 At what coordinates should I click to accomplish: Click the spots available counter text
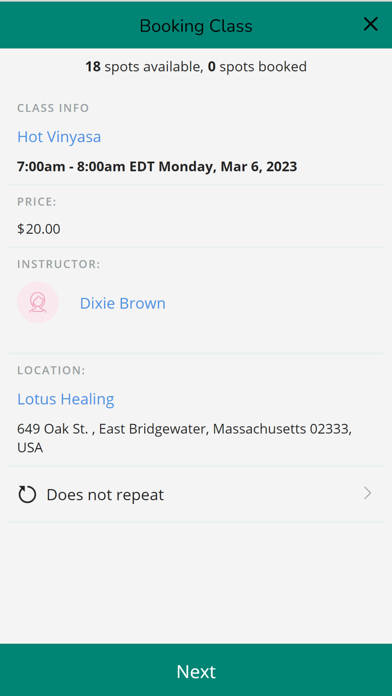pos(144,67)
